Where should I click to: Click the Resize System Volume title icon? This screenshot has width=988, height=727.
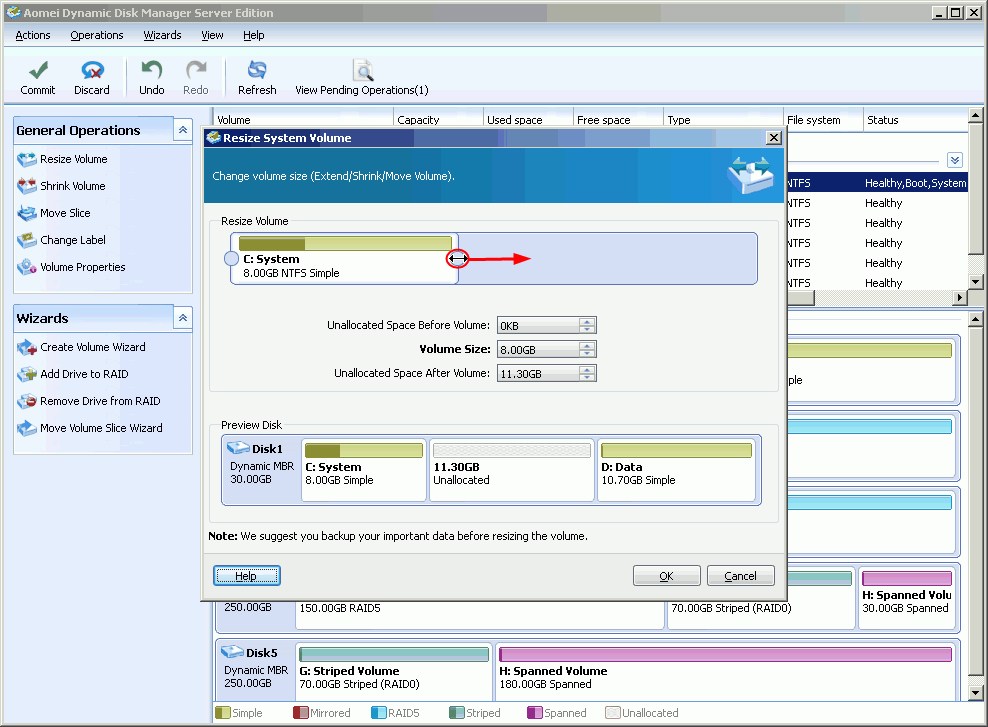[214, 137]
